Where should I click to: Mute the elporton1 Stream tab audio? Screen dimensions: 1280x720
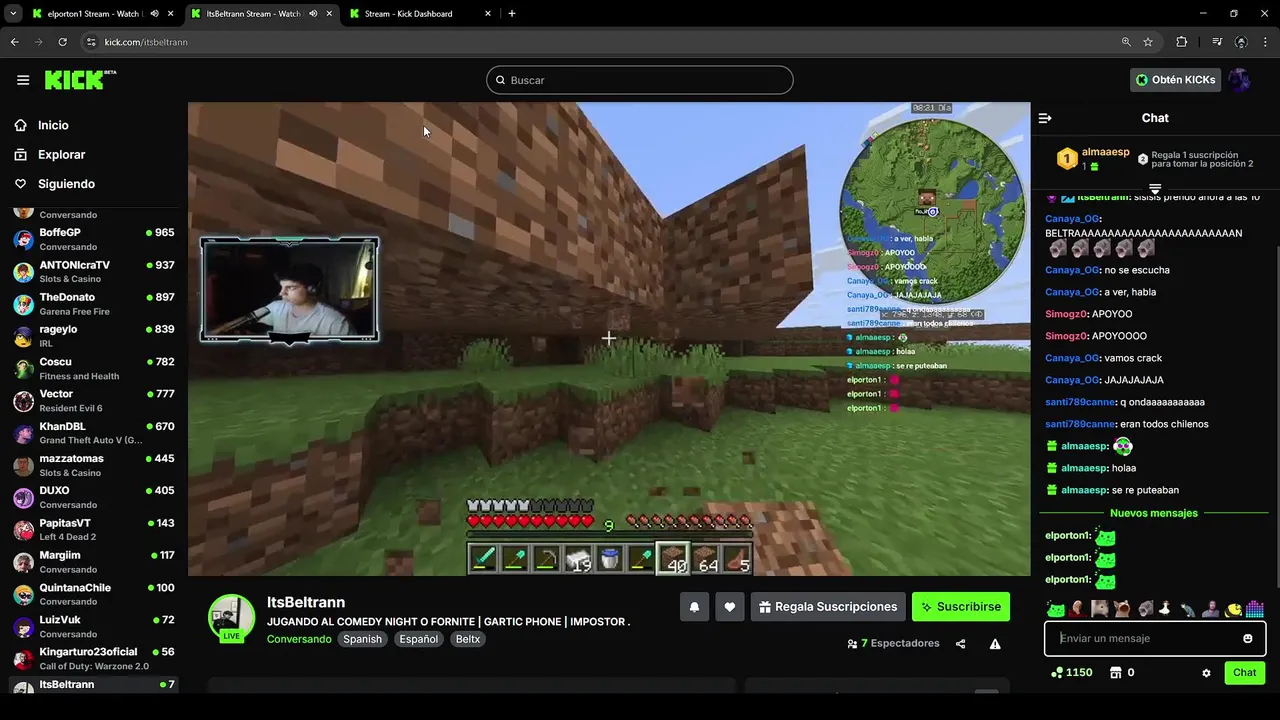point(154,14)
